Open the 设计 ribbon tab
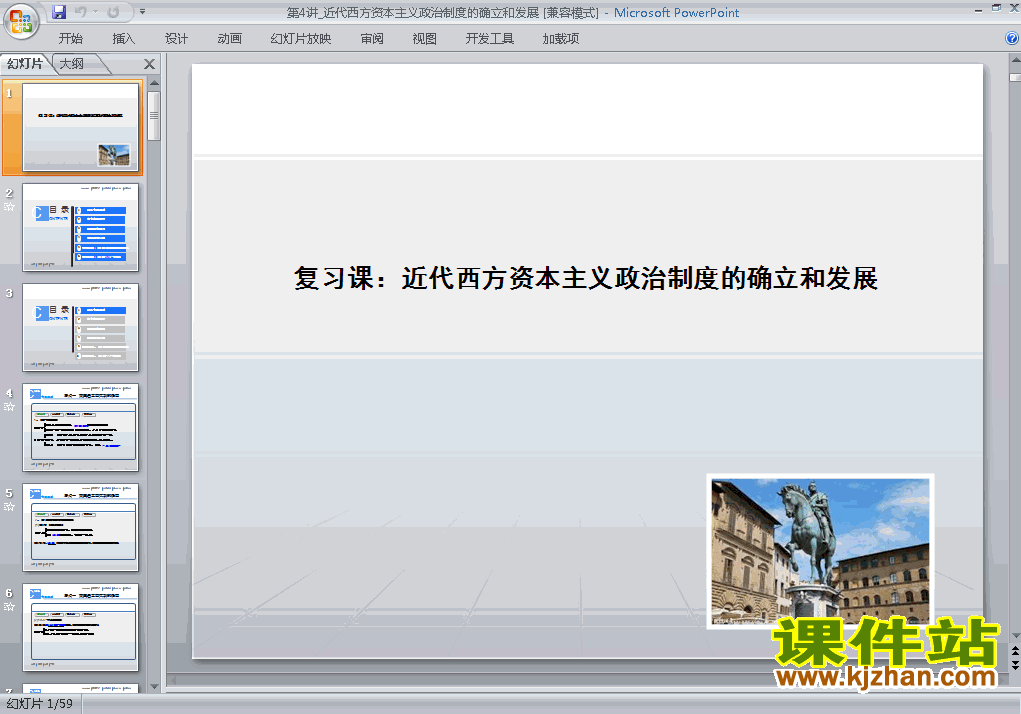1021x714 pixels. (176, 38)
